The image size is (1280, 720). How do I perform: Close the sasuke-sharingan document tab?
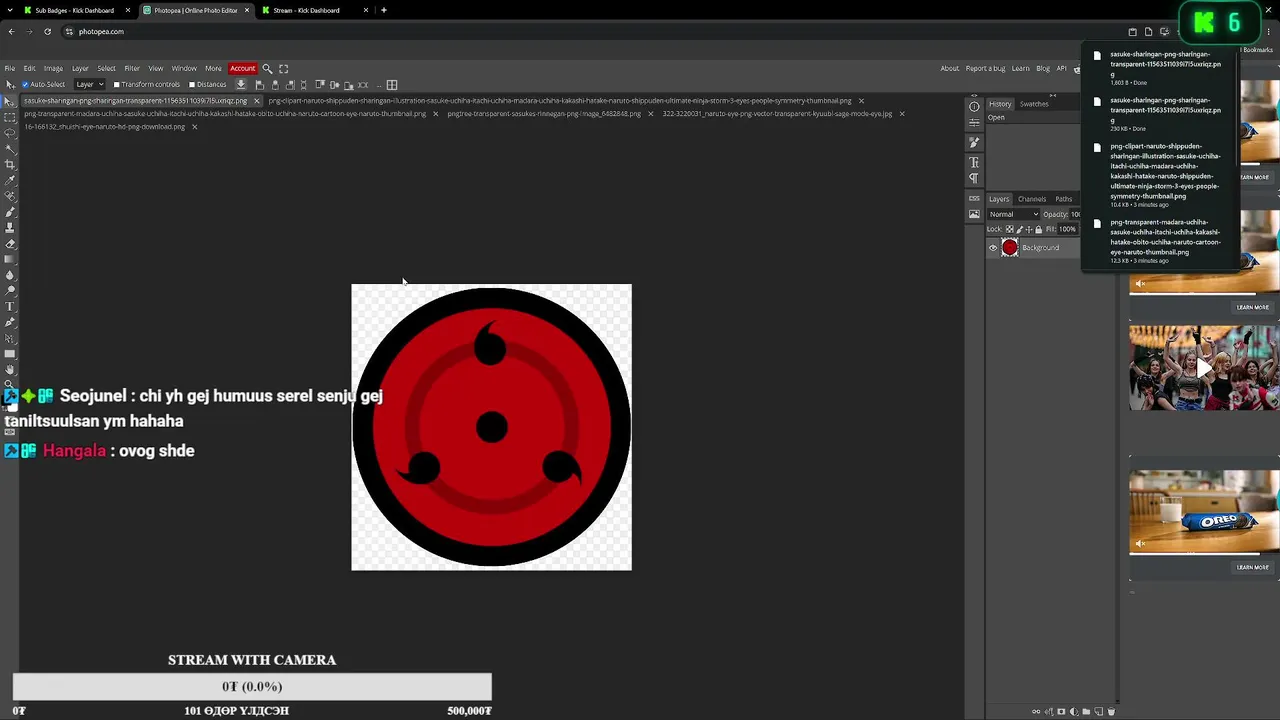257,101
